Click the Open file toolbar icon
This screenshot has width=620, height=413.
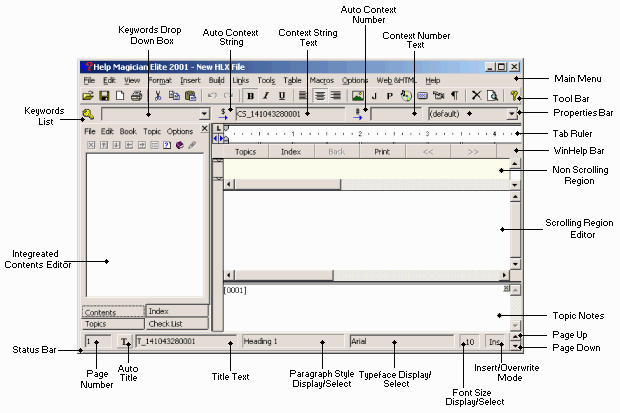click(88, 96)
